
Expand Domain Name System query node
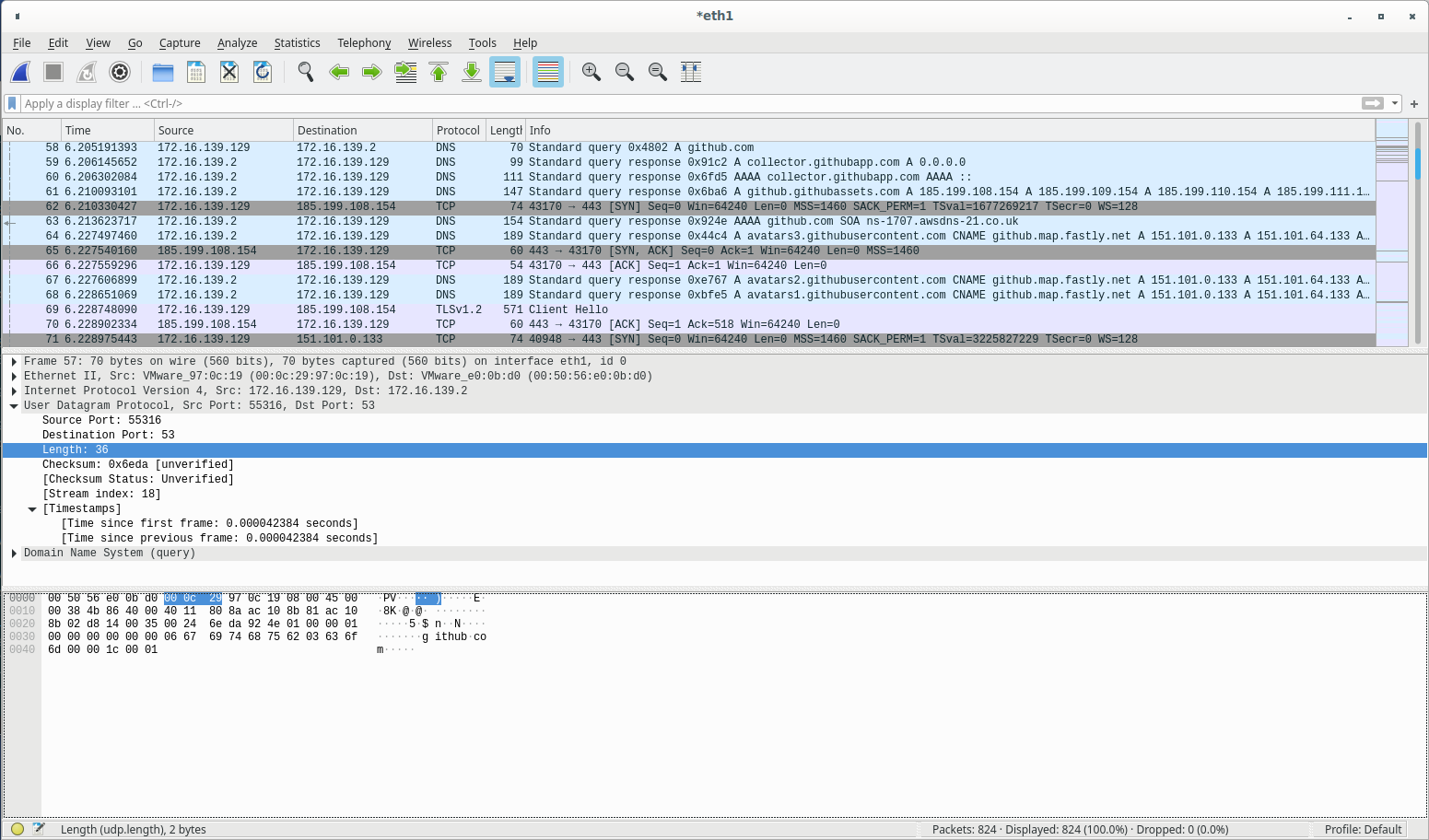[14, 553]
